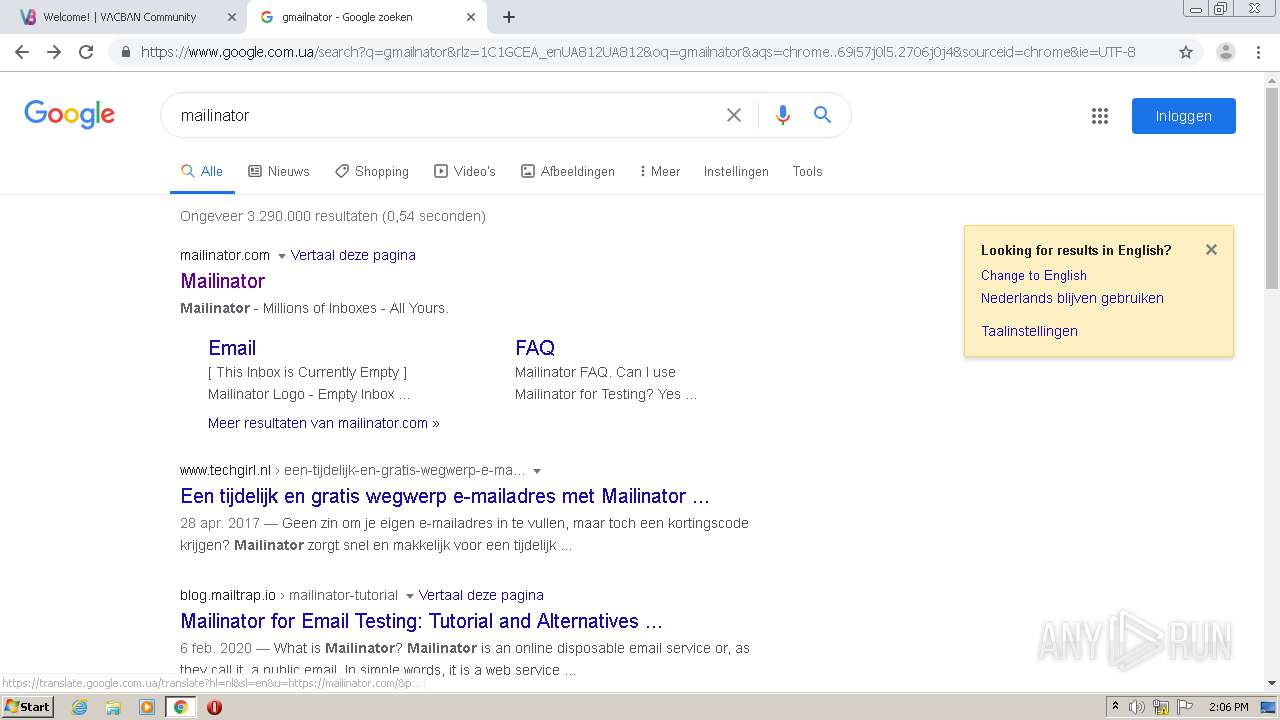Open the red antivirus taskbar icon
The height and width of the screenshot is (720, 1280).
214,707
